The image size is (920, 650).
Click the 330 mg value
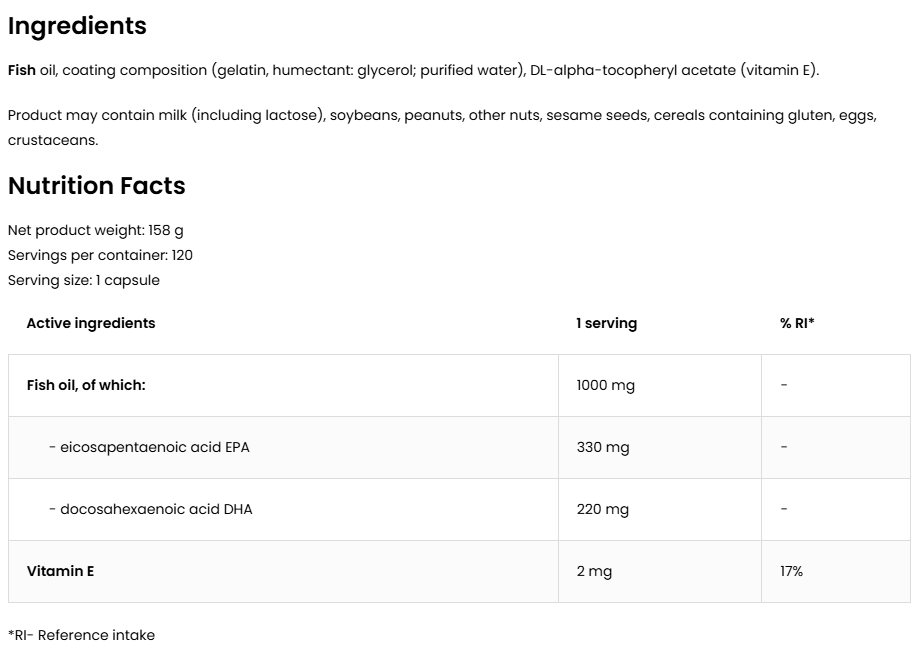(x=603, y=447)
